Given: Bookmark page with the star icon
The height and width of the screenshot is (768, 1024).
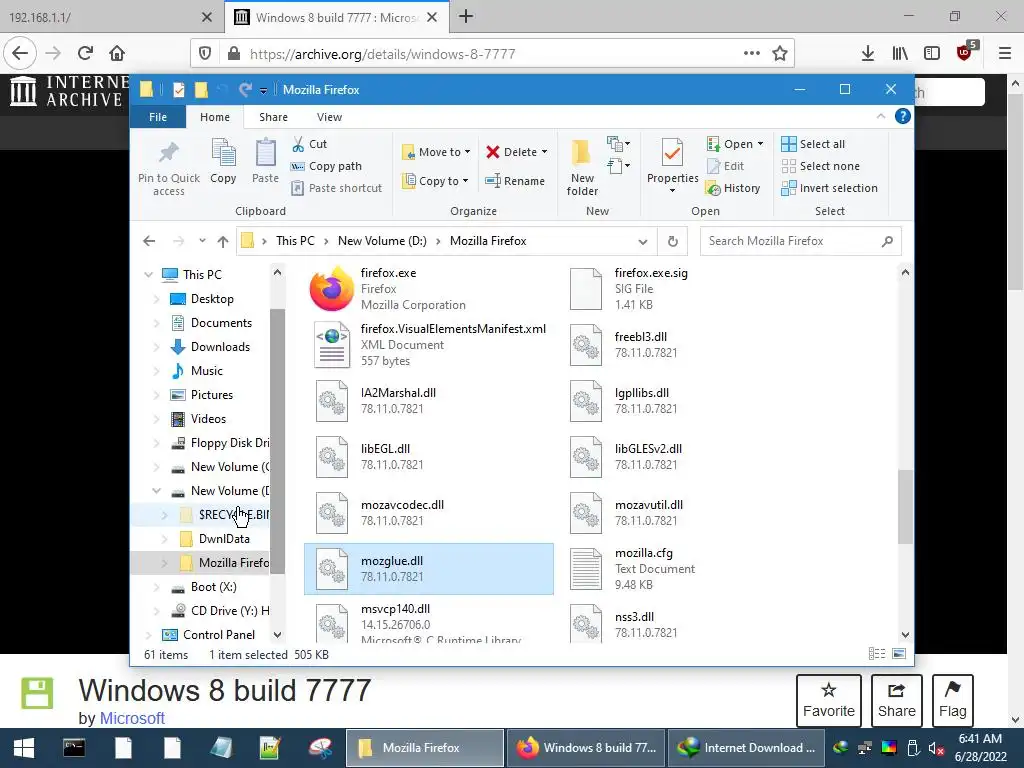Looking at the screenshot, I should pyautogui.click(x=780, y=54).
